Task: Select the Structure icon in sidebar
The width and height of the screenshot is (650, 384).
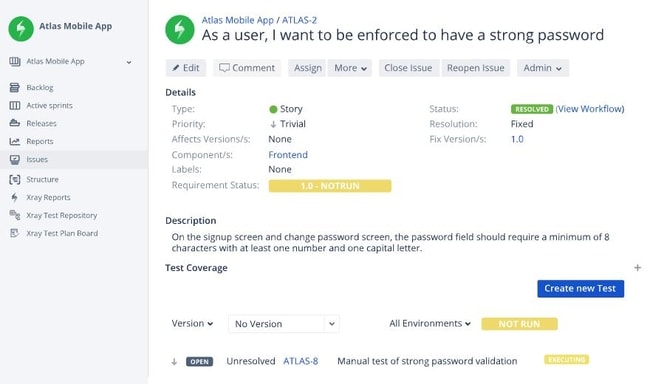Action: 15,179
